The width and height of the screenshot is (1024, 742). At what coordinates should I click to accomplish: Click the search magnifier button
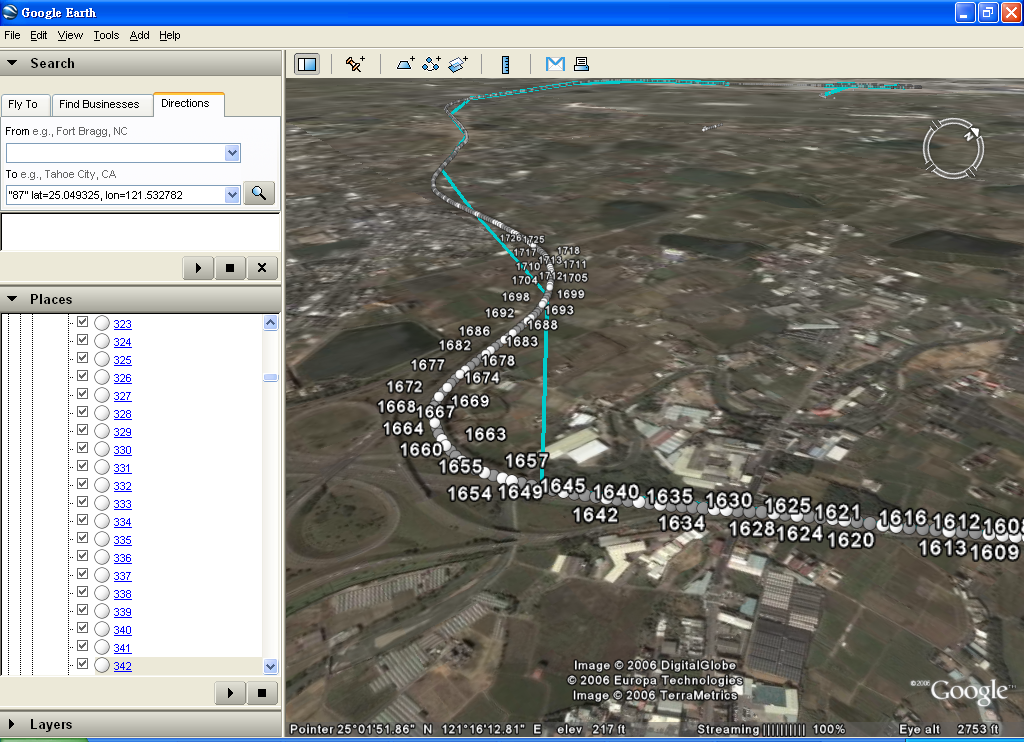[x=259, y=193]
